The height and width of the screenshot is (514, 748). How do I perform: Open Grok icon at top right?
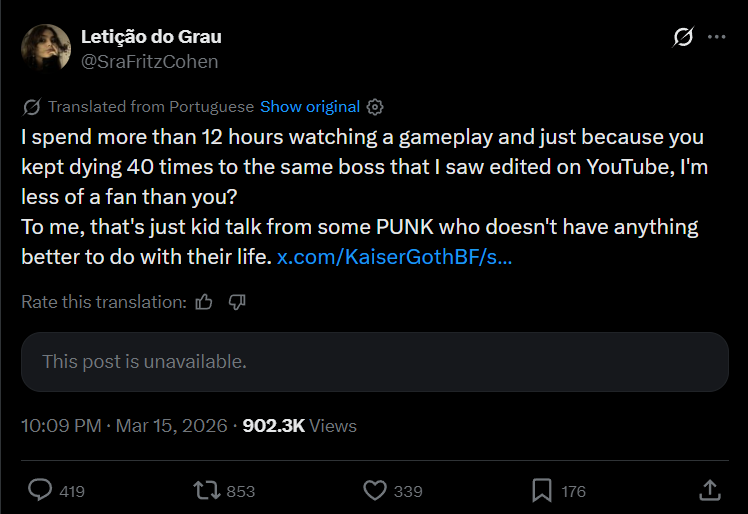pyautogui.click(x=683, y=37)
